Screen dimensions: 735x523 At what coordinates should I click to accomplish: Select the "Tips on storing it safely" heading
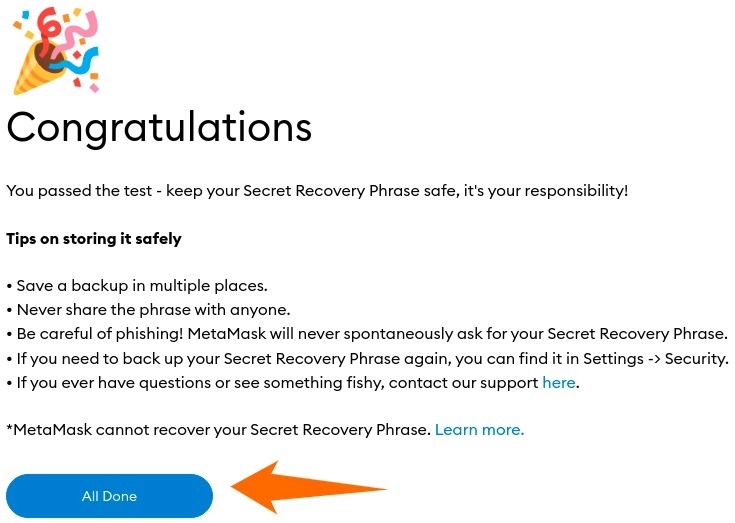tap(94, 239)
